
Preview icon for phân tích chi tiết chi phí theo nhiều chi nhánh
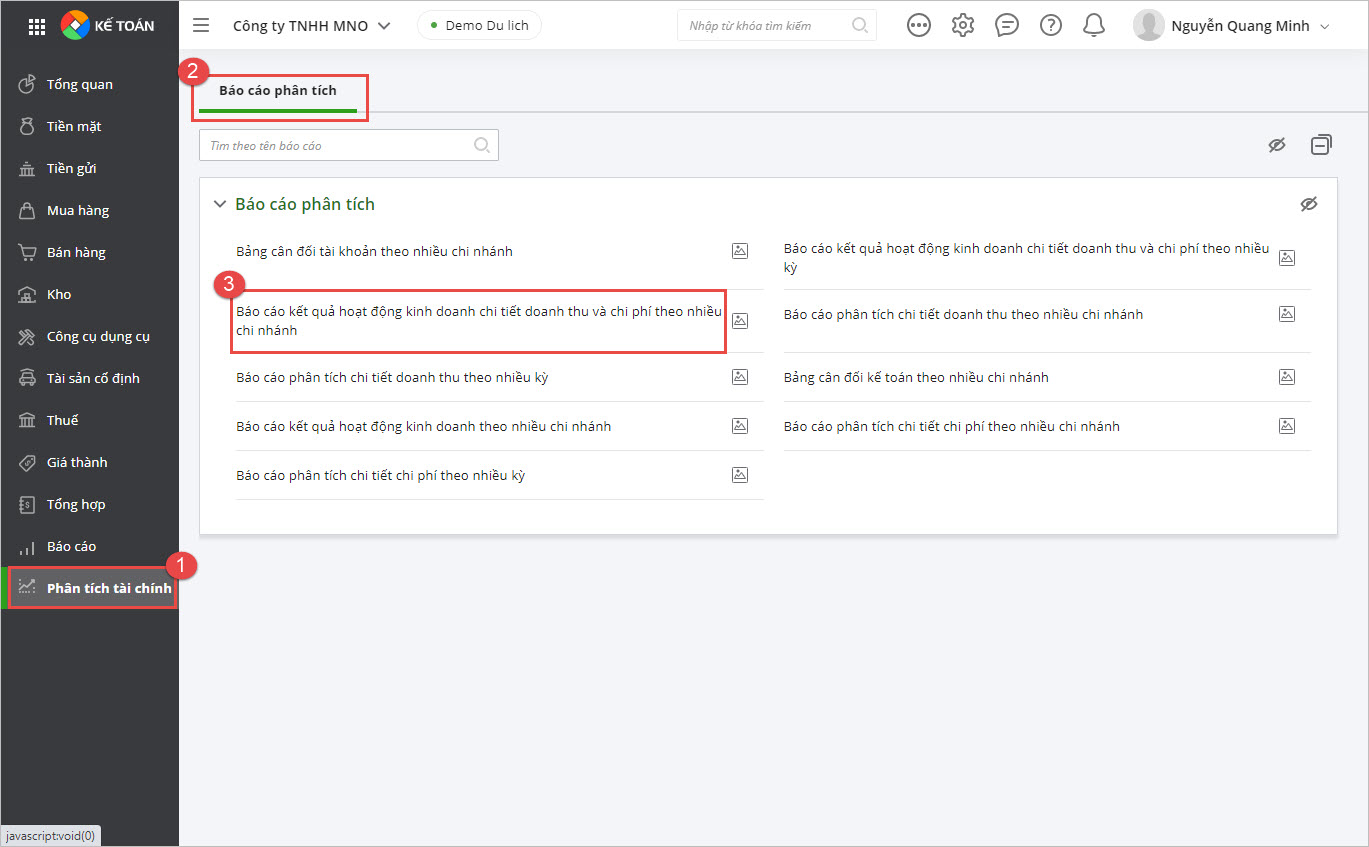click(x=1287, y=426)
